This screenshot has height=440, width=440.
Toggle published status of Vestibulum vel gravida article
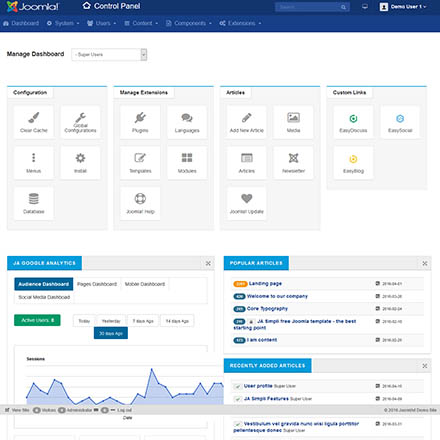(x=237, y=424)
